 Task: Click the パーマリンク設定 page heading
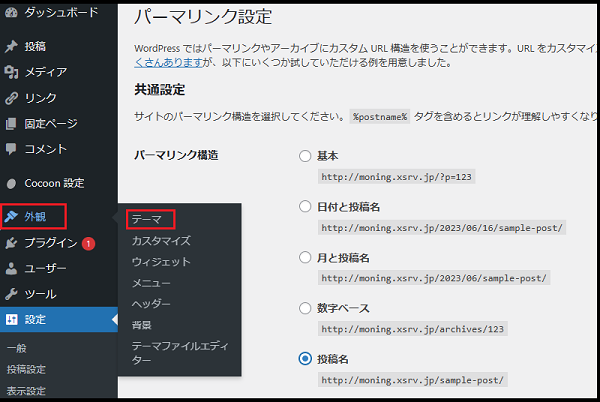203,17
